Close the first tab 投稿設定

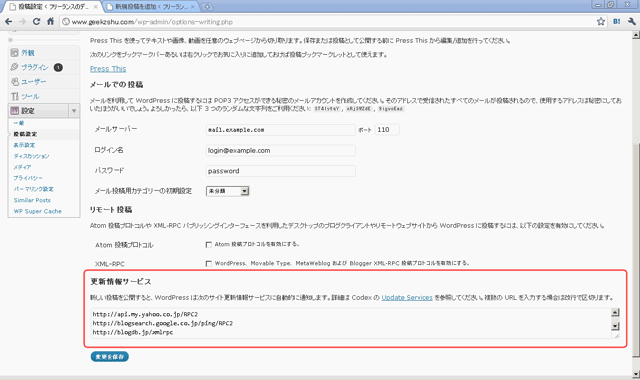pos(96,7)
